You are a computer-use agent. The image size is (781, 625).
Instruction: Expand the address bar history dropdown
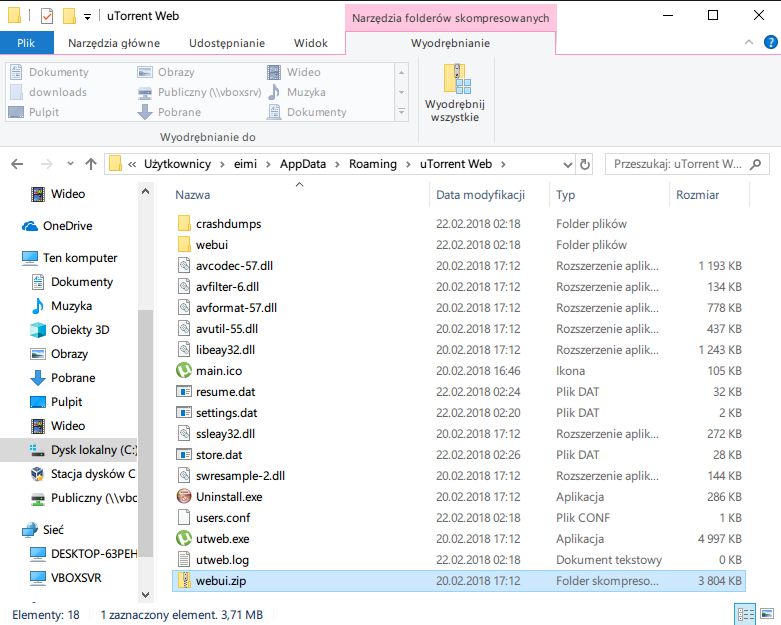coord(567,164)
